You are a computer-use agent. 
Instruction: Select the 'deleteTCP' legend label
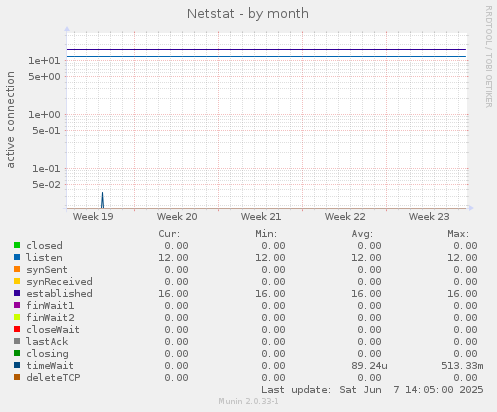53,378
